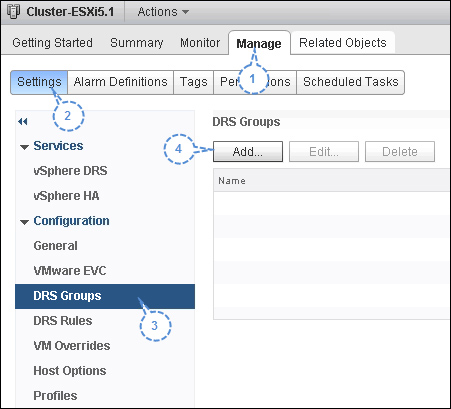Viewport: 451px width, 409px height.
Task: Click the Add... button for DRS Groups
Action: (248, 152)
